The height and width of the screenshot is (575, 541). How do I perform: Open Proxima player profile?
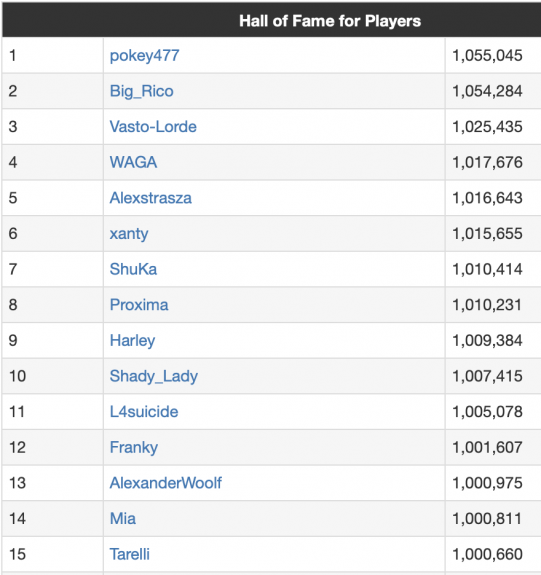(x=139, y=305)
